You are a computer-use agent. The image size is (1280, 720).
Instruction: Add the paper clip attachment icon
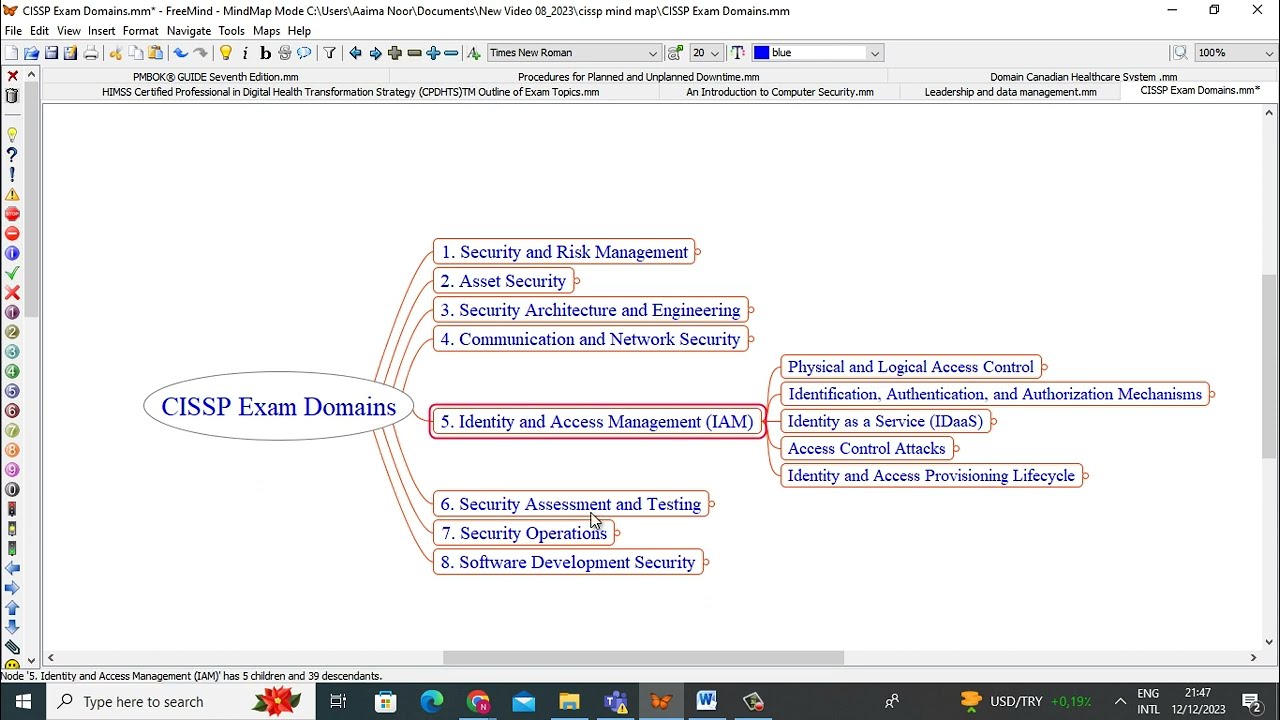pos(12,647)
